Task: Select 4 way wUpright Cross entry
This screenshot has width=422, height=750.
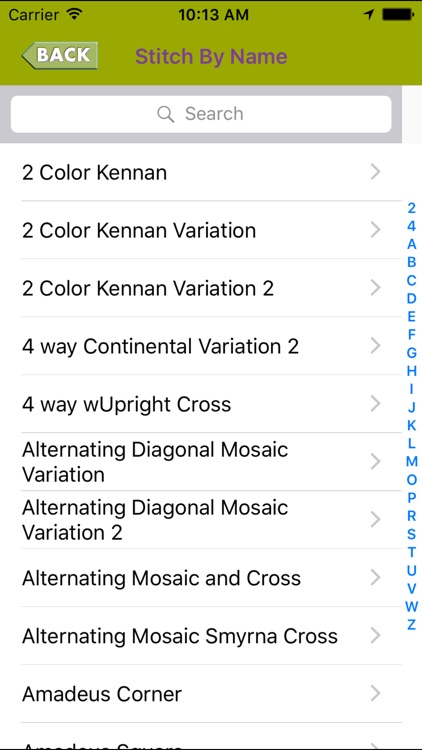Action: tap(201, 404)
